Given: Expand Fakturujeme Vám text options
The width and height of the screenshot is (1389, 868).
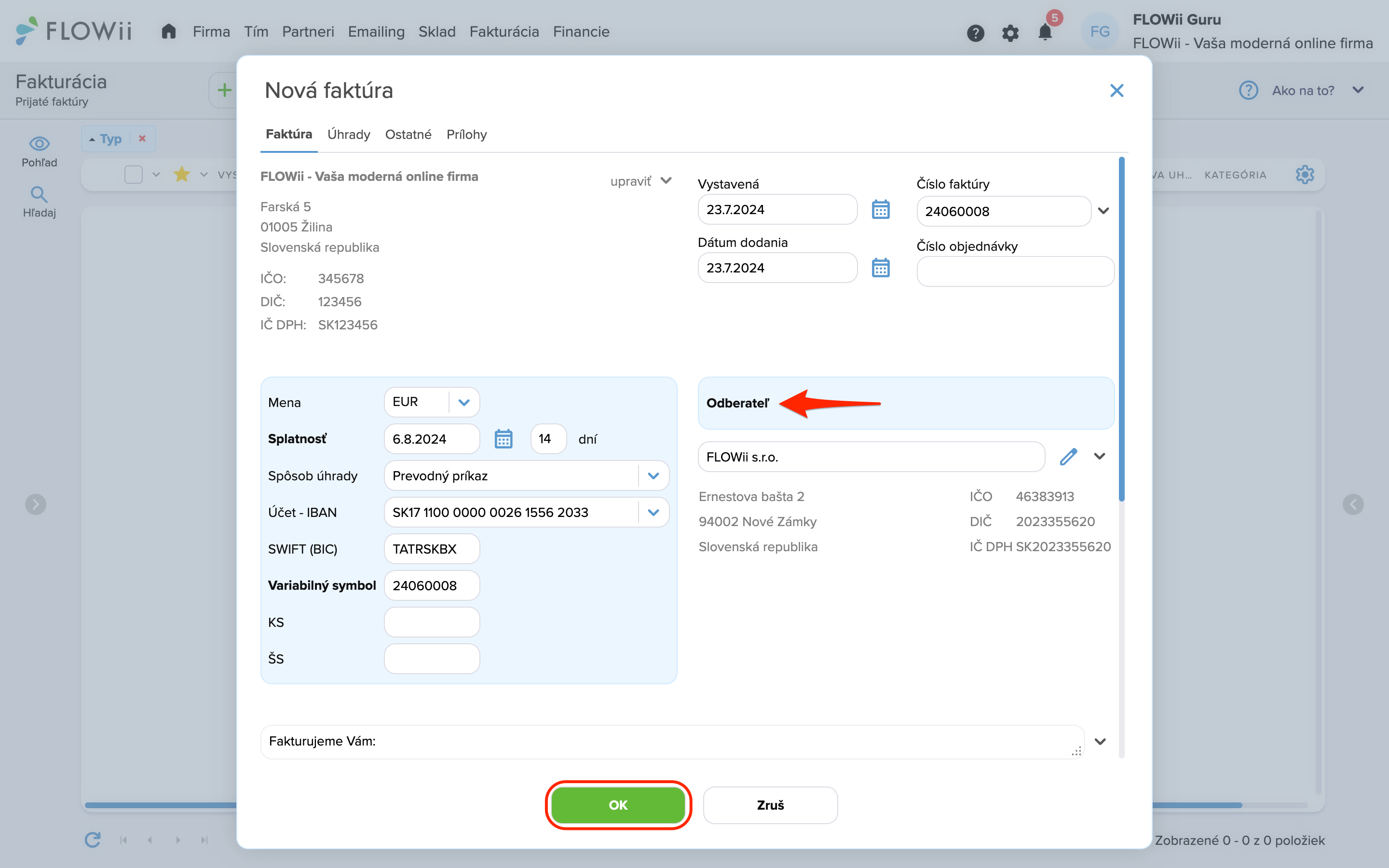Looking at the screenshot, I should click(1100, 741).
